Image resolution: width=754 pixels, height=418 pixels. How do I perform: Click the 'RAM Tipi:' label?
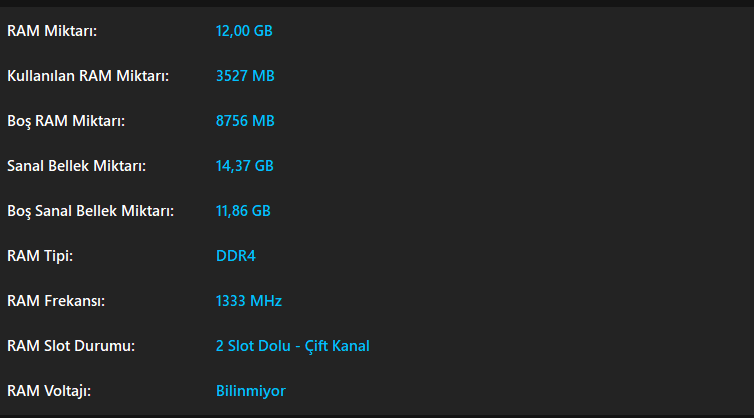coord(40,256)
